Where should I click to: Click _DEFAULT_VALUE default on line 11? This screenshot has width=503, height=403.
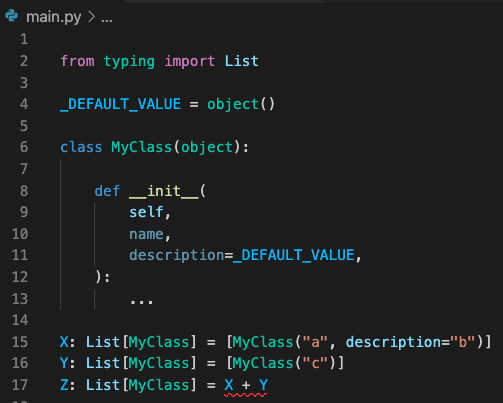294,256
